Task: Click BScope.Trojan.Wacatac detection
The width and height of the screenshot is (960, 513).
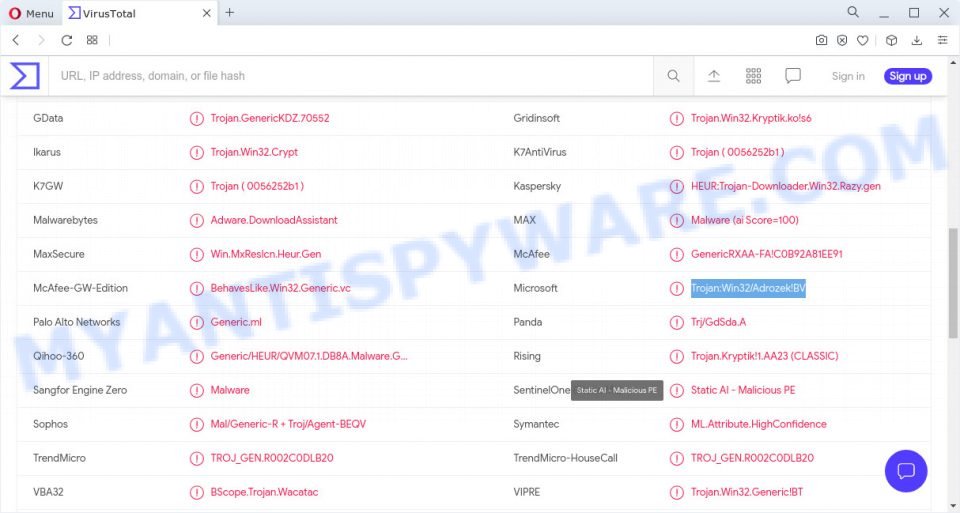Action: [264, 492]
